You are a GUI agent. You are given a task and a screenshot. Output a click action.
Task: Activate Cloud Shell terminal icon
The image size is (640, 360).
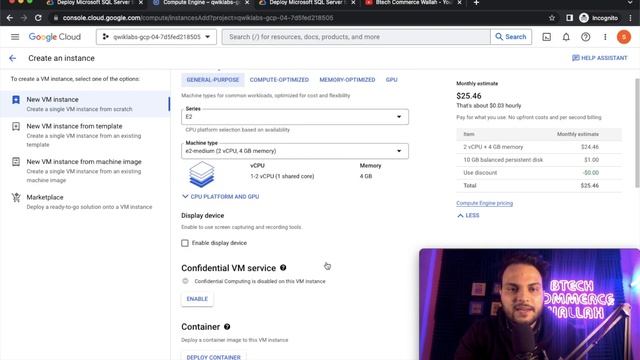547,37
